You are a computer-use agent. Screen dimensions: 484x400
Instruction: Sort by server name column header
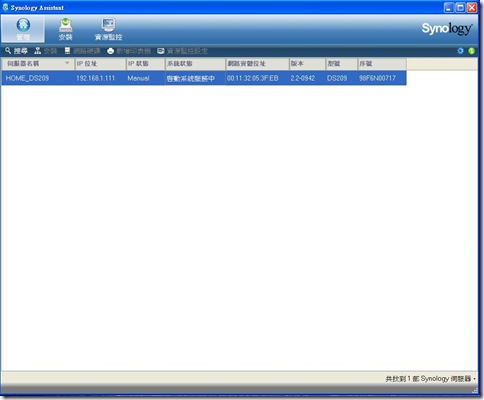(38, 63)
